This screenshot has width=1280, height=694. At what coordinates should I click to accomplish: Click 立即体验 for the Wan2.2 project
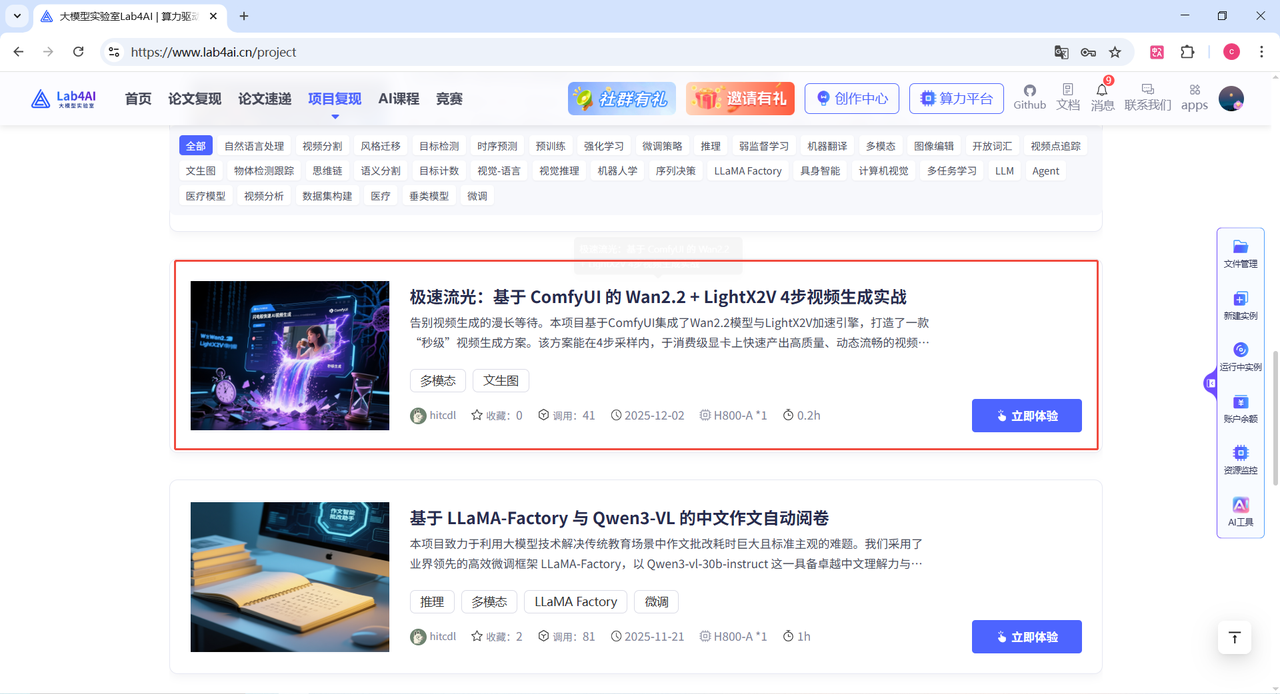(1027, 415)
